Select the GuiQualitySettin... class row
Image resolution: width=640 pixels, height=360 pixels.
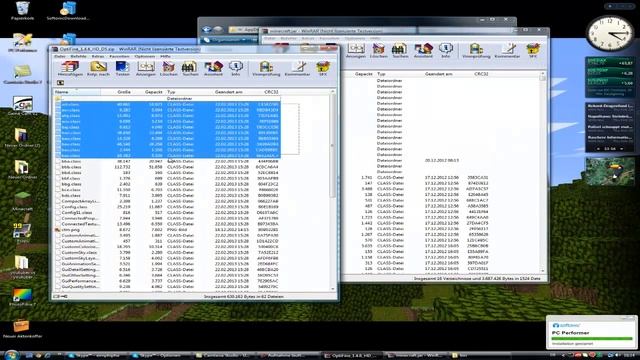167,287
